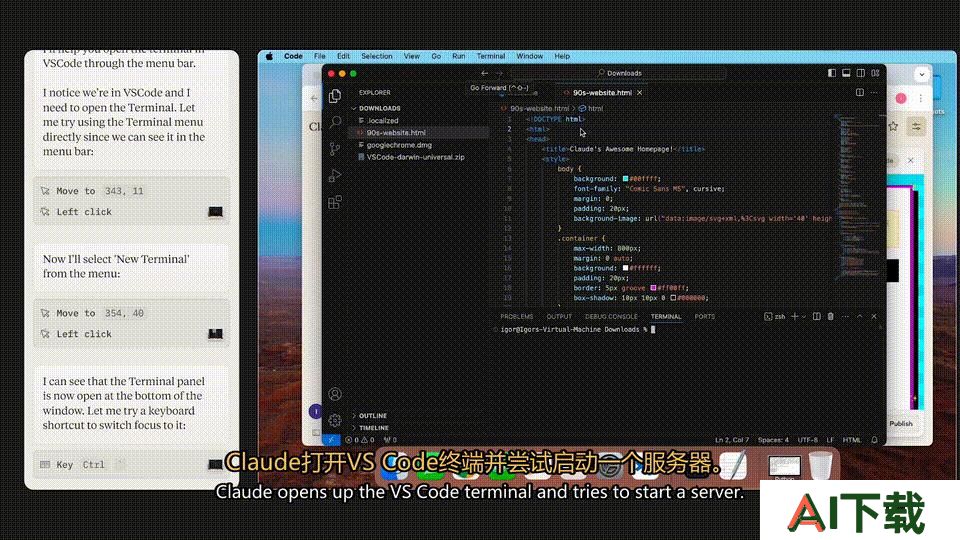This screenshot has width=960, height=540.
Task: Click the #ffffff background color swatch
Action: [625, 268]
